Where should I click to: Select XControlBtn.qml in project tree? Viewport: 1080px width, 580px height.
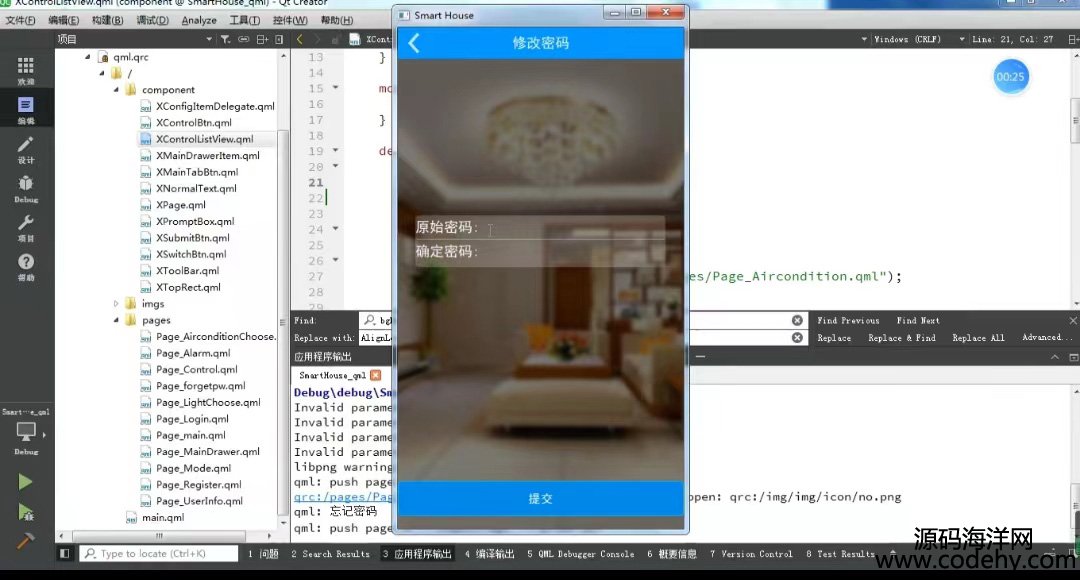194,123
